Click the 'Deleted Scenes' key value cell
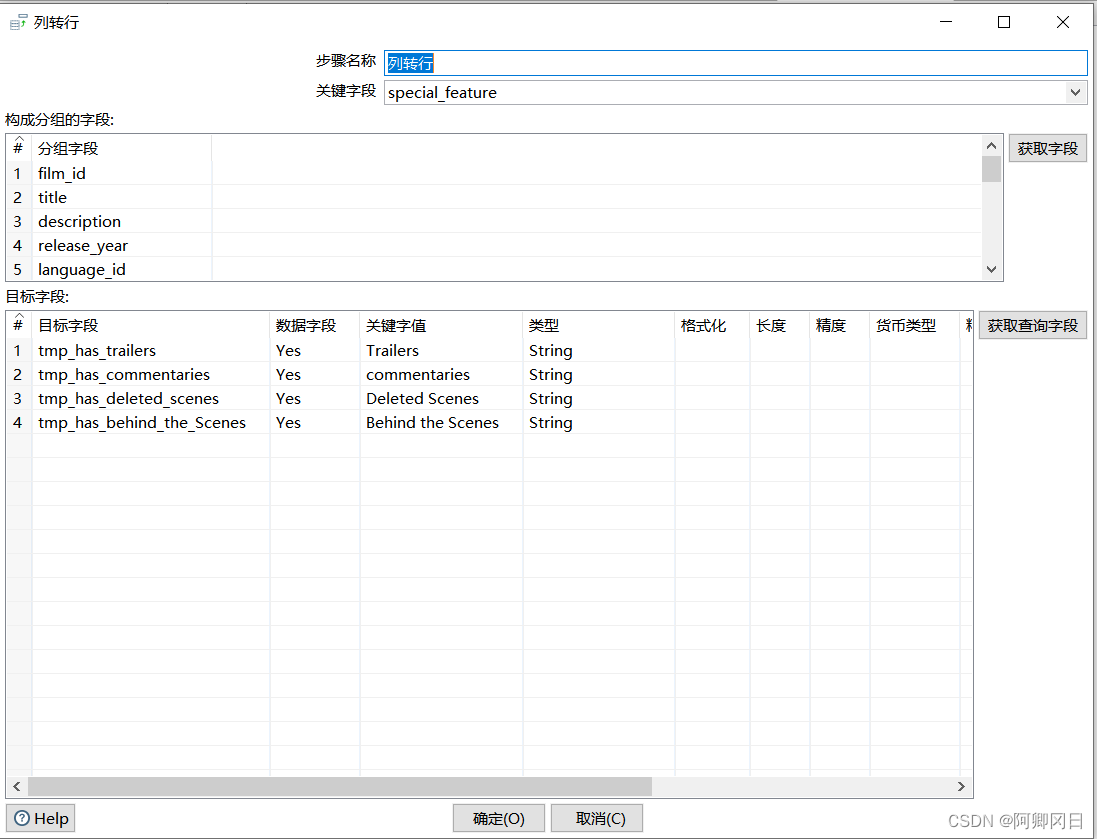The image size is (1097, 839). click(x=422, y=398)
